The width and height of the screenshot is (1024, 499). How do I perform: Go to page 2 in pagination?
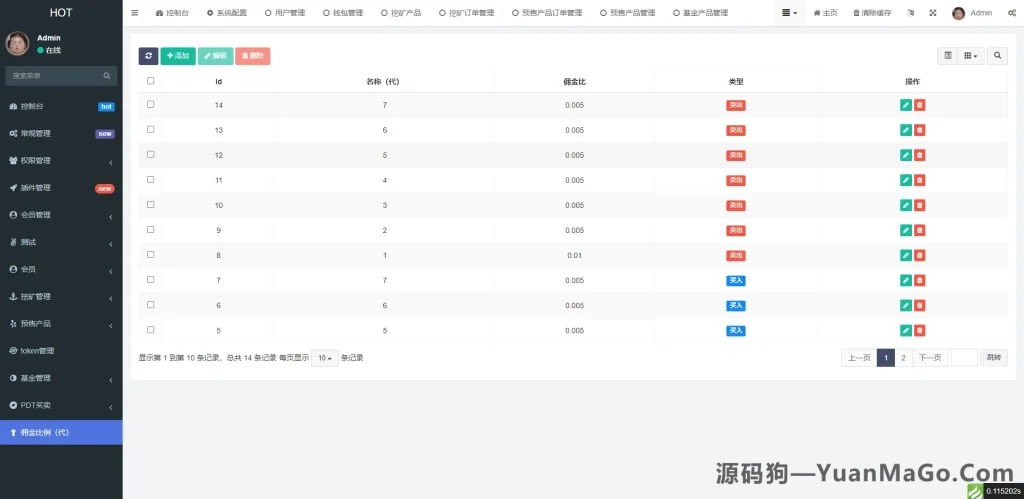(903, 358)
